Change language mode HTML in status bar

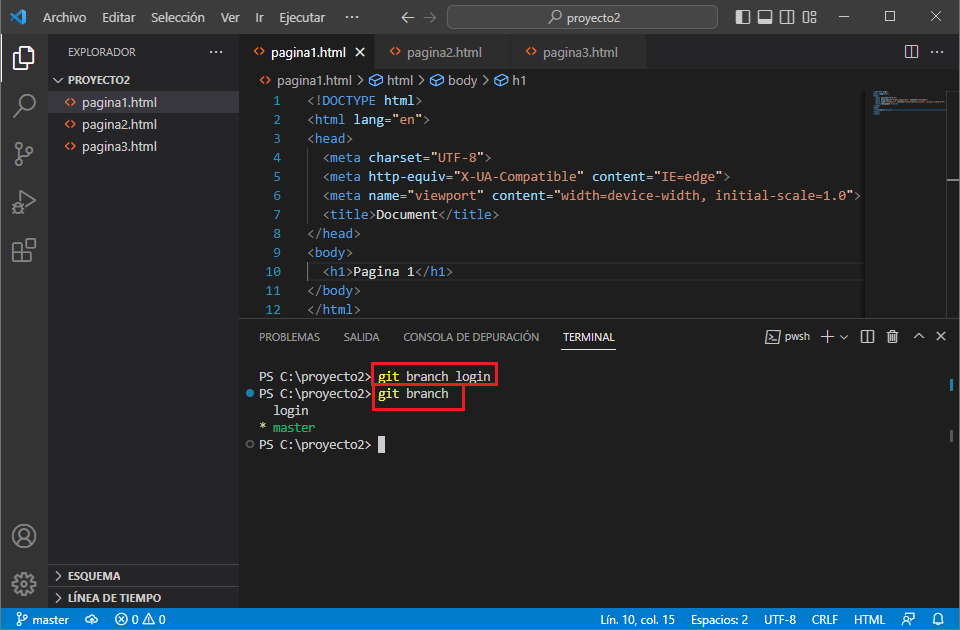pos(869,620)
